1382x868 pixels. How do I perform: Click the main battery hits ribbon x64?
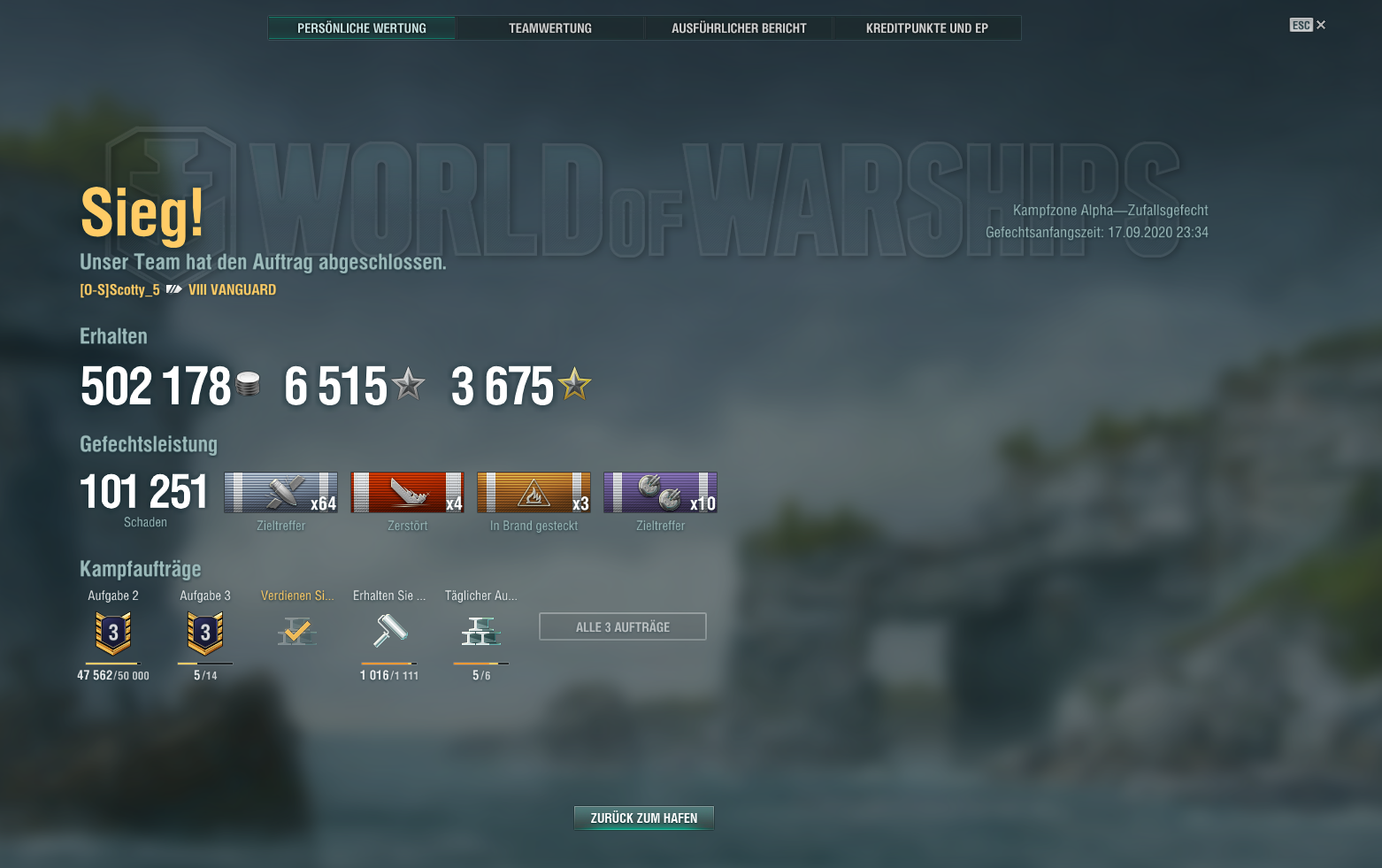click(280, 493)
